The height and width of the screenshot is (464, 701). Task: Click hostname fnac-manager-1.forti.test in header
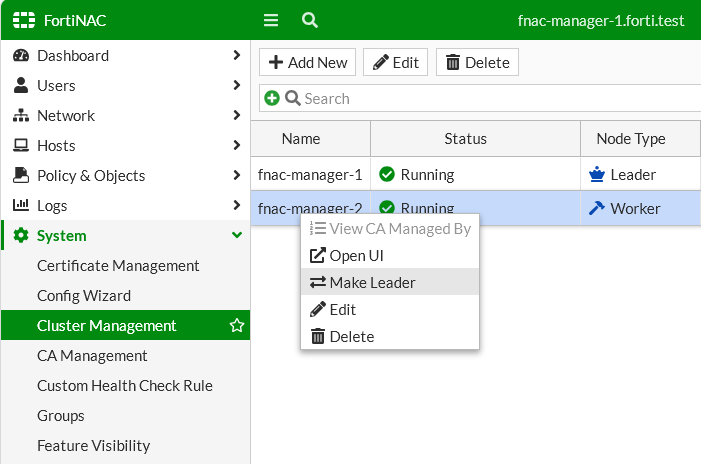(601, 21)
